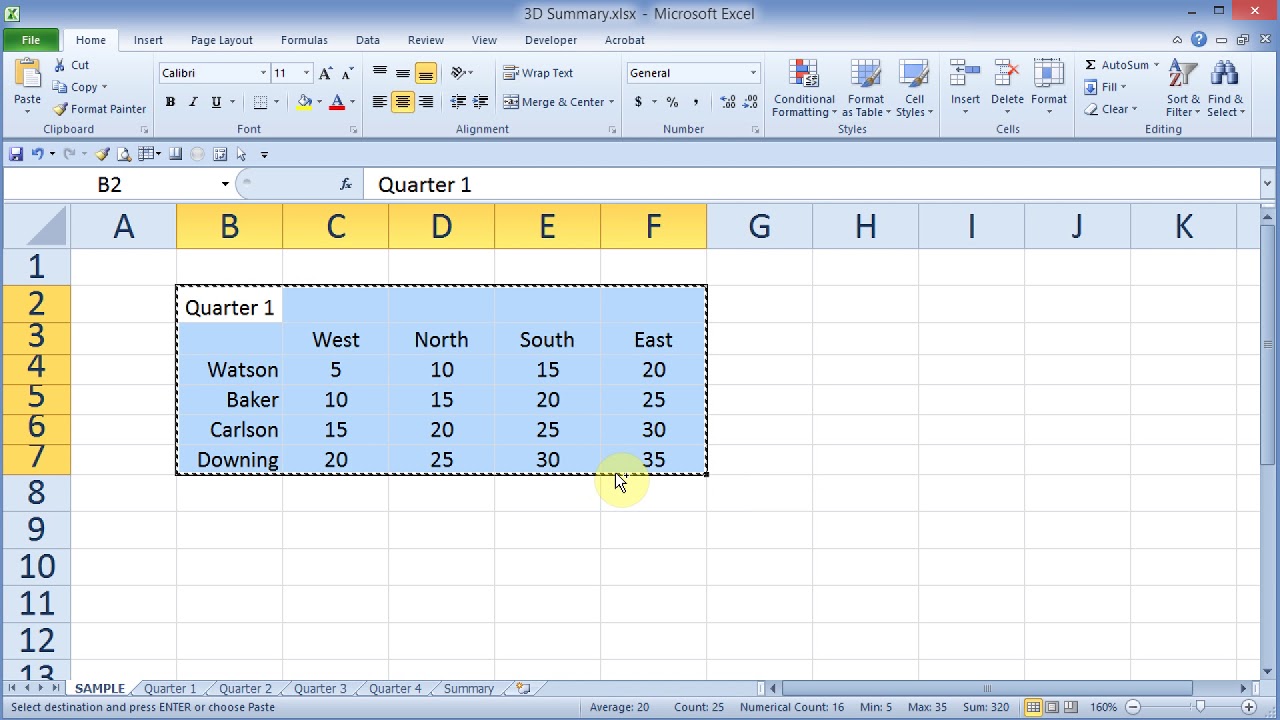The width and height of the screenshot is (1280, 720).
Task: Expand the Merge & Center dropdown arrow
Action: point(612,102)
